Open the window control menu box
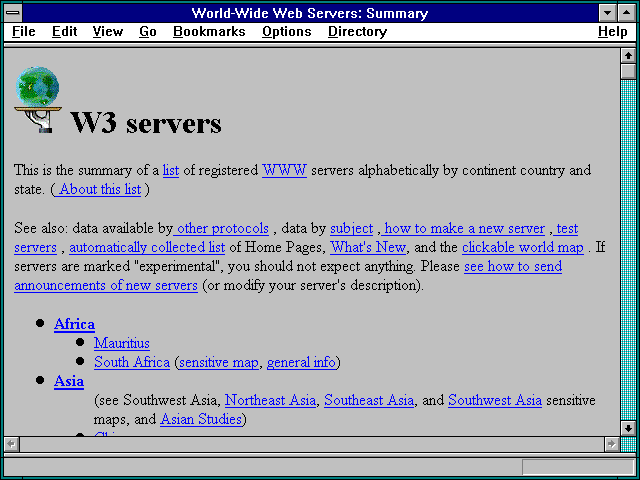640x480 pixels. [13, 13]
